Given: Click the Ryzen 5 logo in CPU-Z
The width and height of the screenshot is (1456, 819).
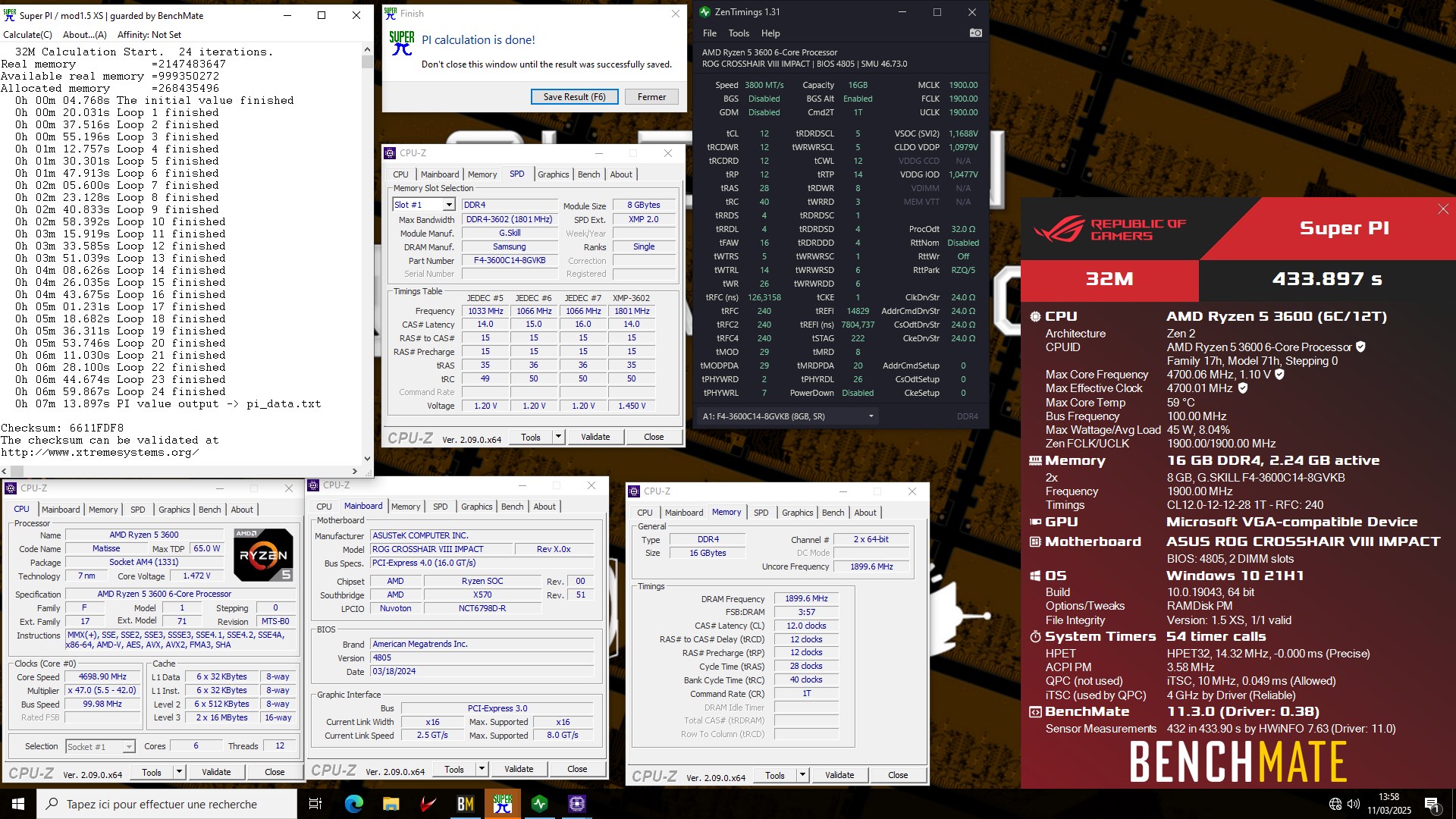Looking at the screenshot, I should [x=262, y=554].
